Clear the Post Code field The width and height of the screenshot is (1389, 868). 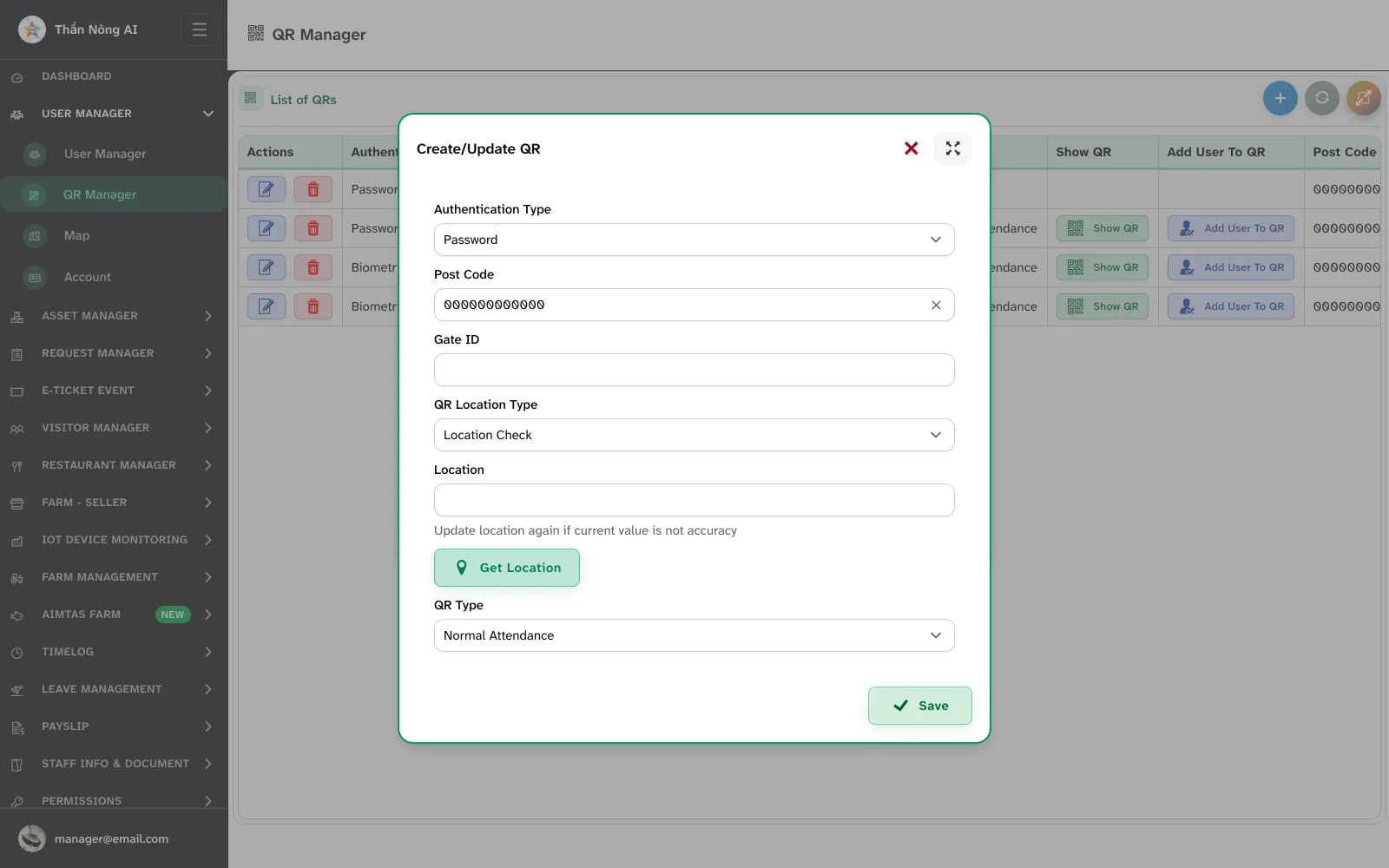(936, 305)
